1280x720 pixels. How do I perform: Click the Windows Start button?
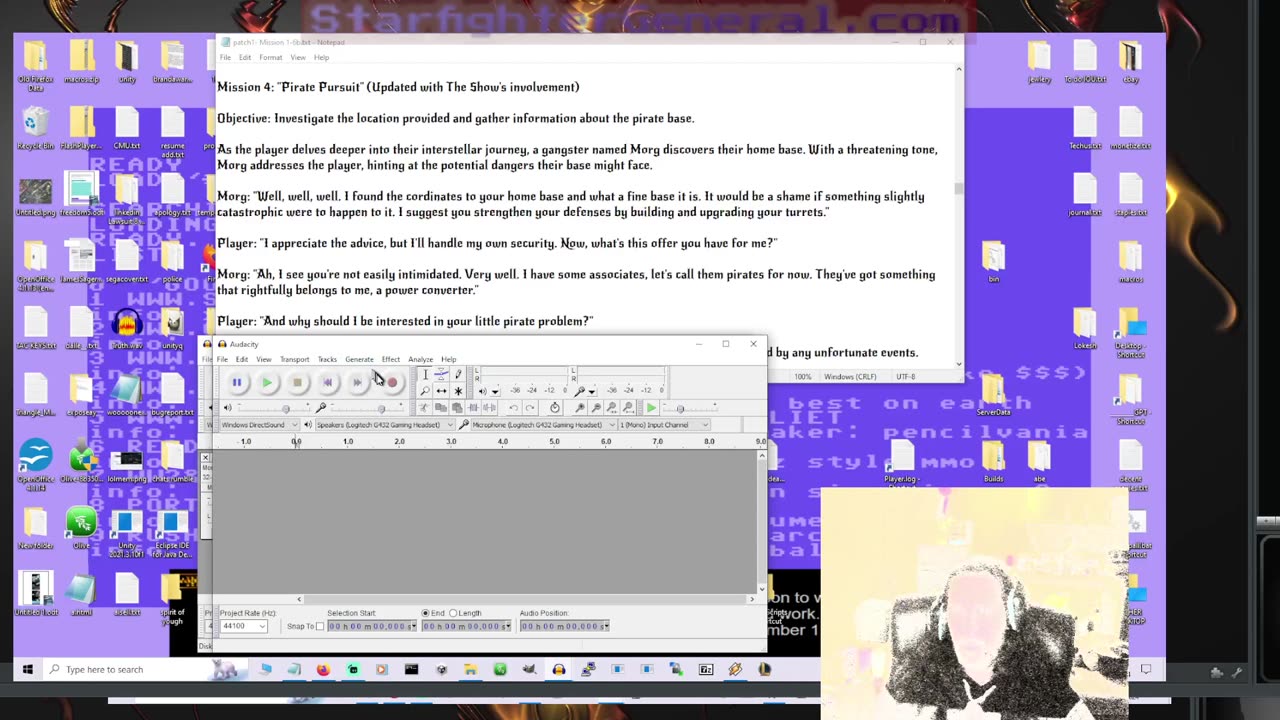pyautogui.click(x=28, y=669)
